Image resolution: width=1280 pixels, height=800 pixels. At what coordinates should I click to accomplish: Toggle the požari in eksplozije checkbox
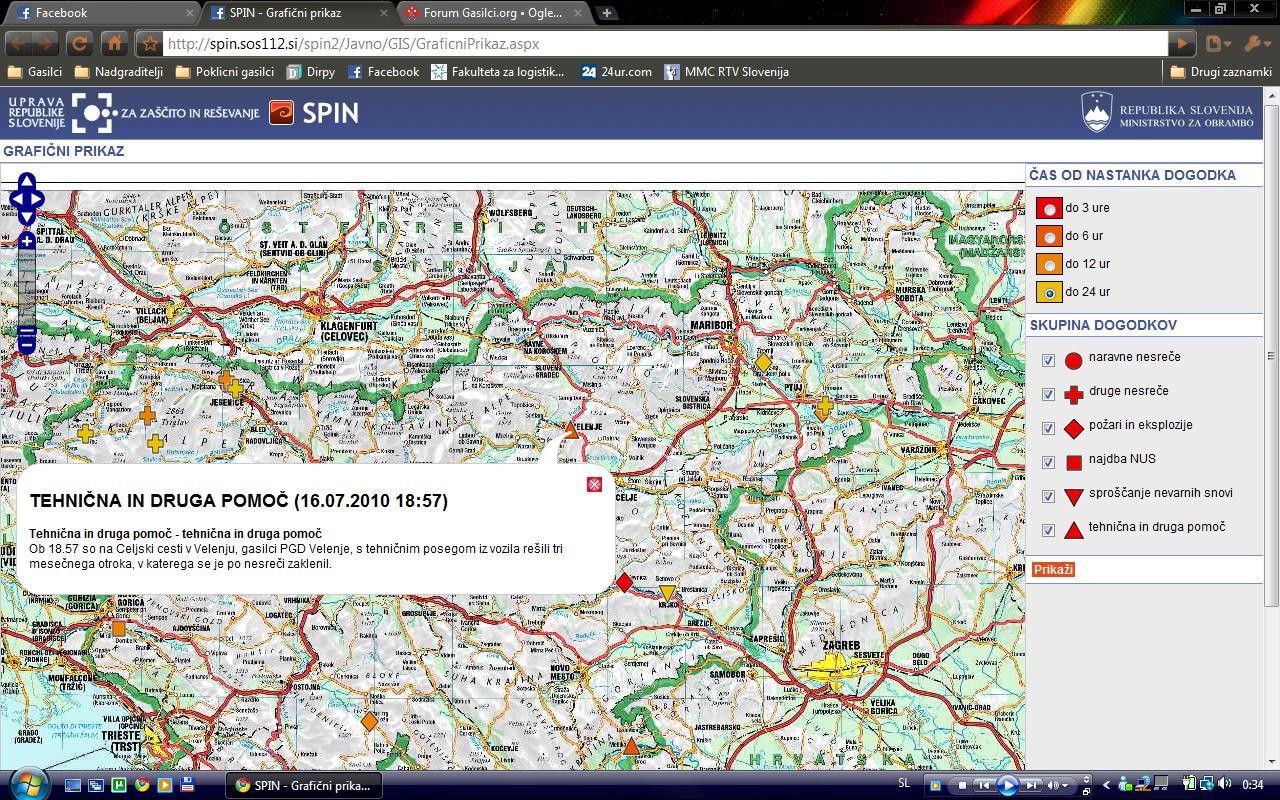[1048, 428]
